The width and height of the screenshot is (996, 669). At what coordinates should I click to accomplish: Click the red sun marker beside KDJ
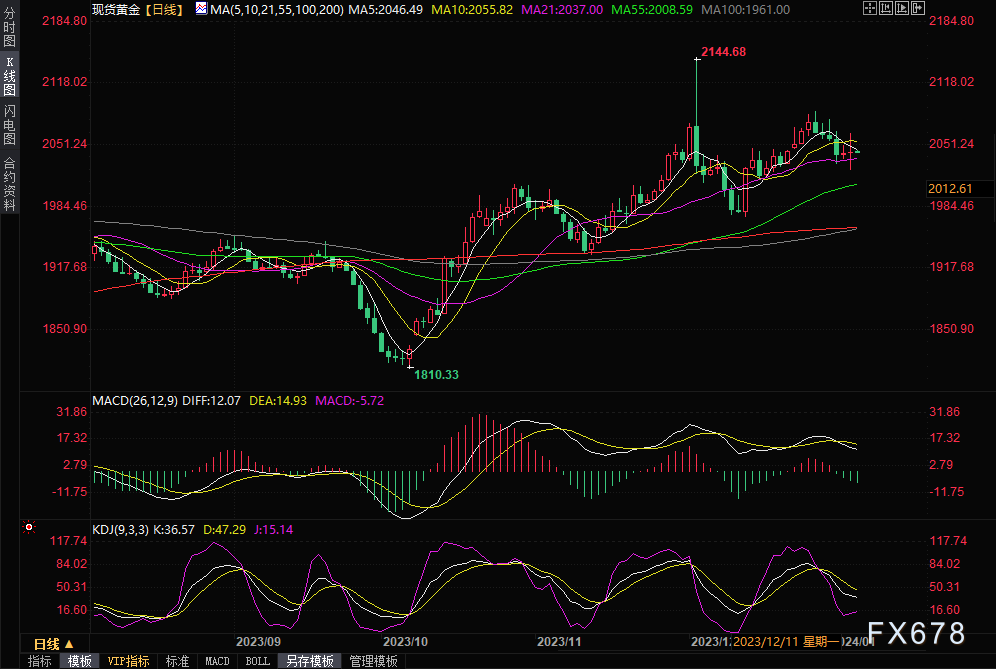click(29, 526)
